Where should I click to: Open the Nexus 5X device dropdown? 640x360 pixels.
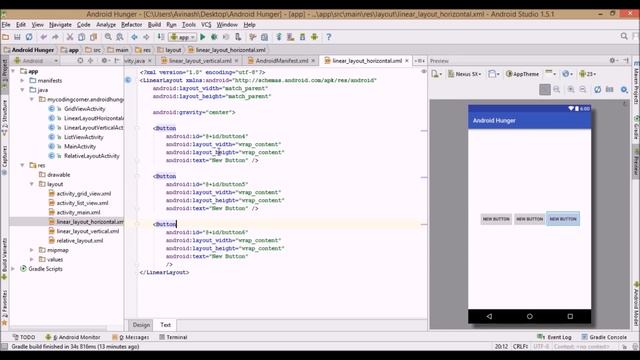465,74
